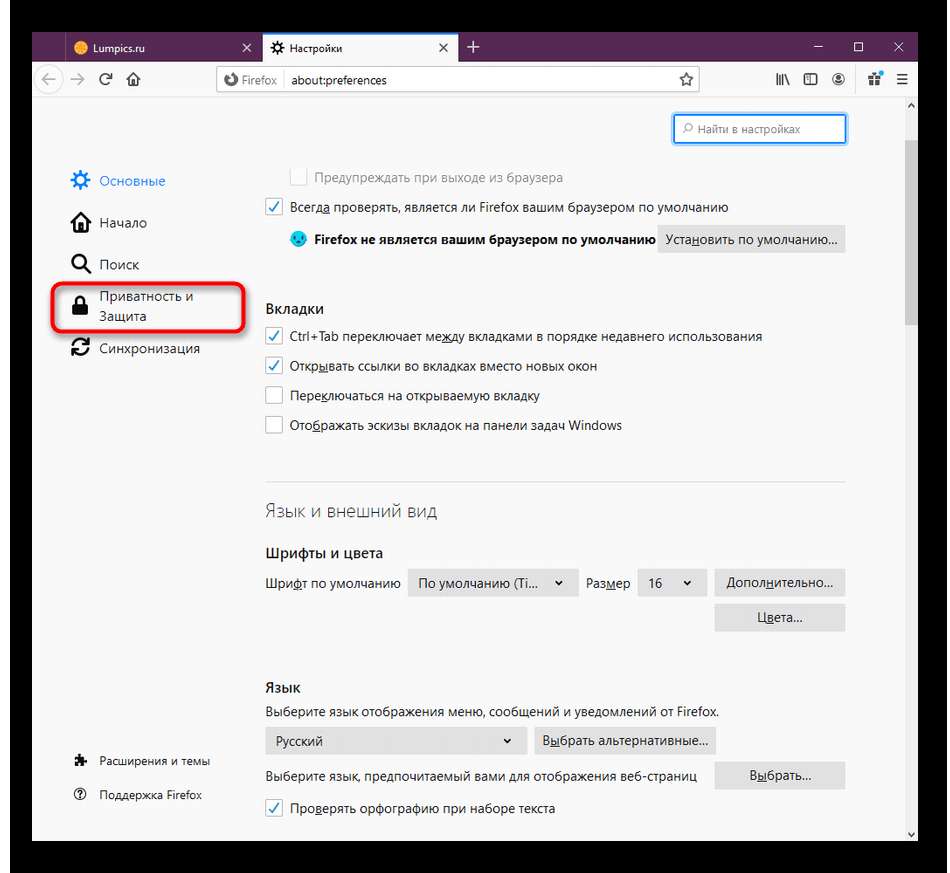Open the Русский language dropdown

[x=396, y=741]
